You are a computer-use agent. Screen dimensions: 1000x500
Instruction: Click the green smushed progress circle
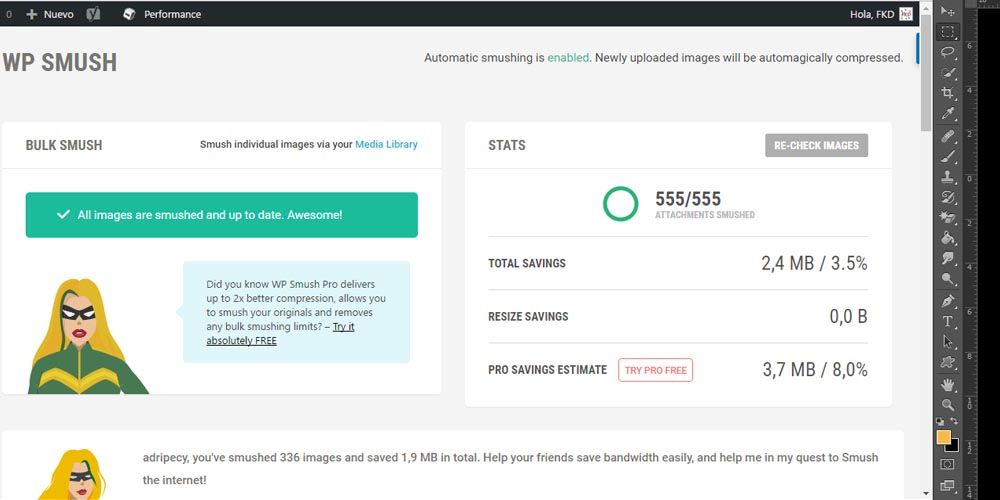[x=621, y=204]
